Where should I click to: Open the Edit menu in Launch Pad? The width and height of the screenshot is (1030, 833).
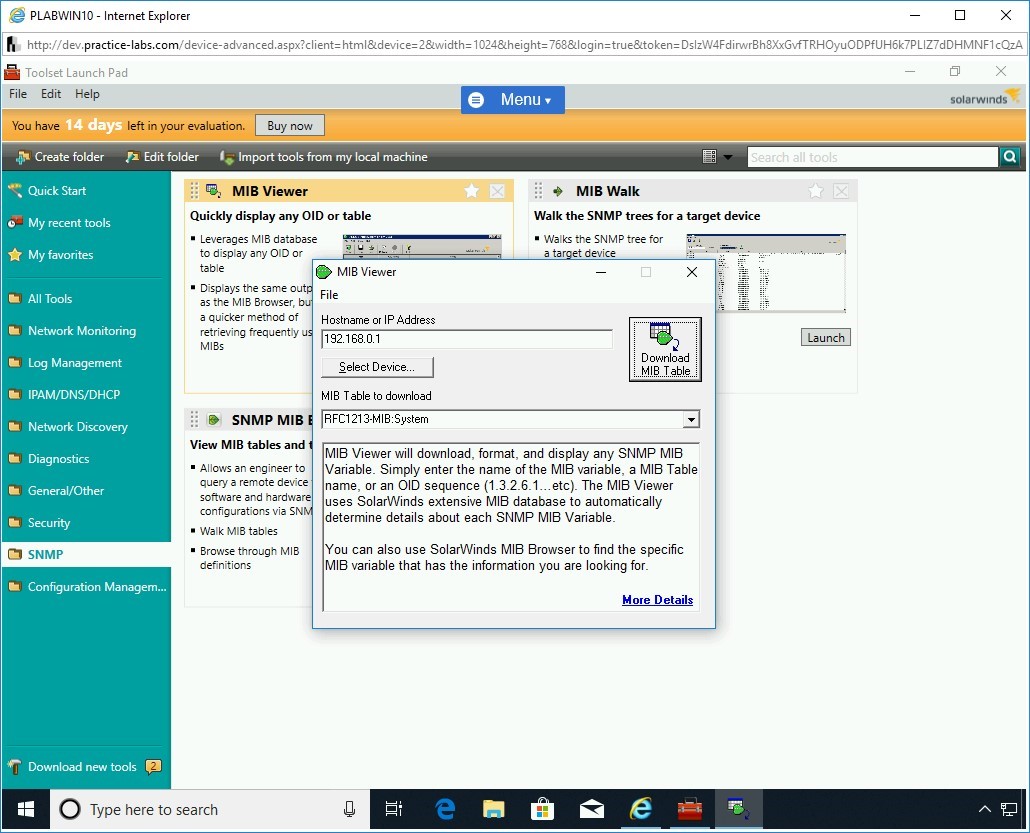(x=51, y=94)
